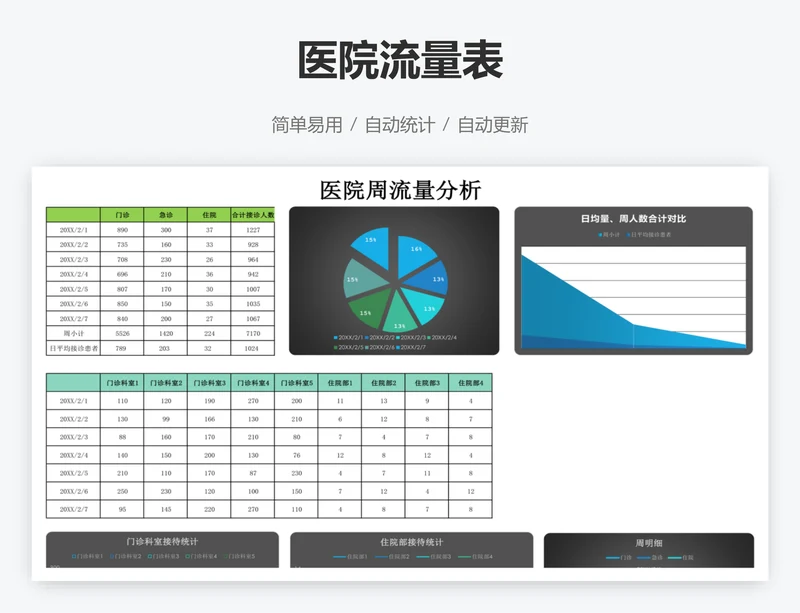The height and width of the screenshot is (613, 800).
Task: Select the department cell with value 76
Action: pyautogui.click(x=296, y=455)
